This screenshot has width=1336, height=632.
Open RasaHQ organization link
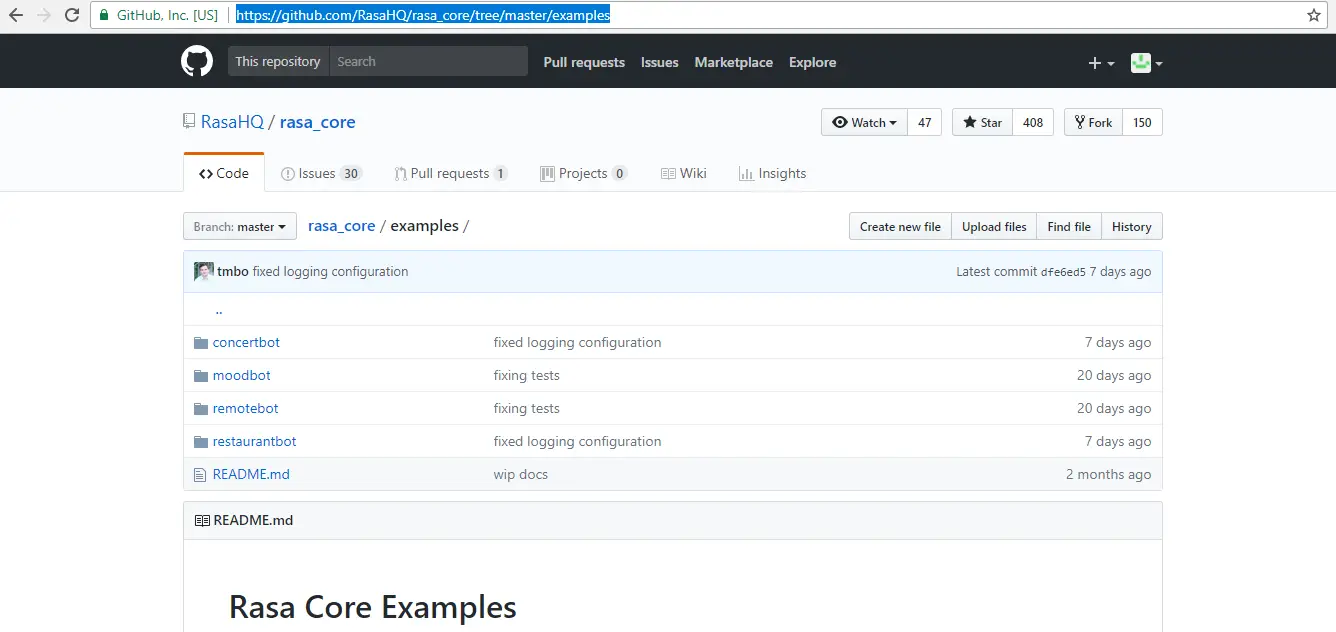tap(232, 122)
